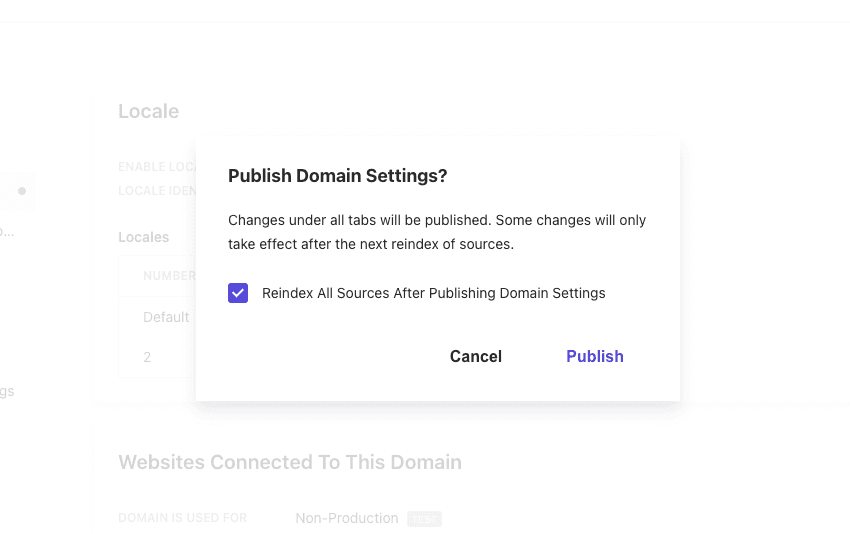The height and width of the screenshot is (534, 850).
Task: Click the NUMBER column header
Action: pyautogui.click(x=169, y=276)
